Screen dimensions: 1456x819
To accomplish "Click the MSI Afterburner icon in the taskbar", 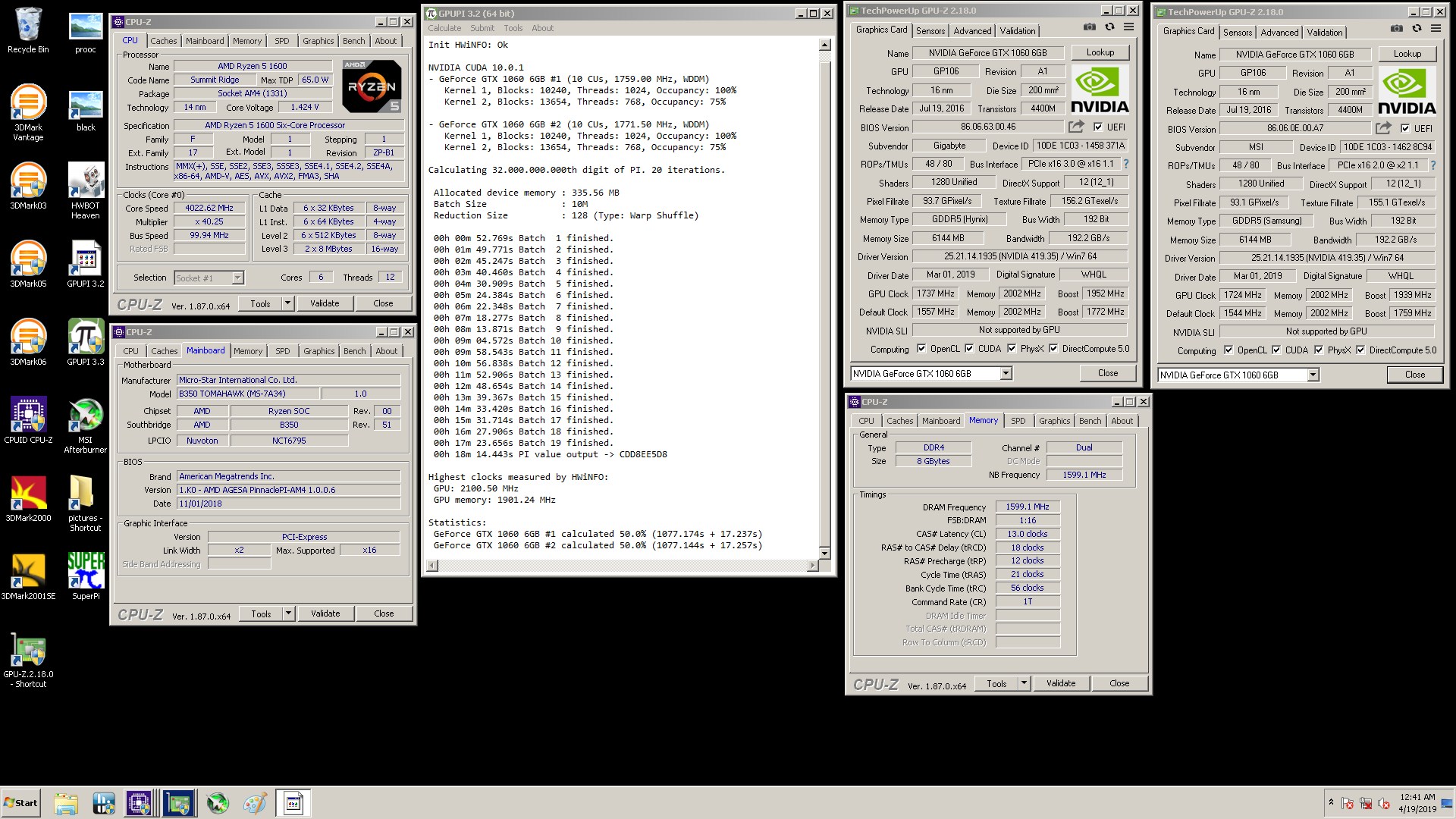I will (x=218, y=803).
